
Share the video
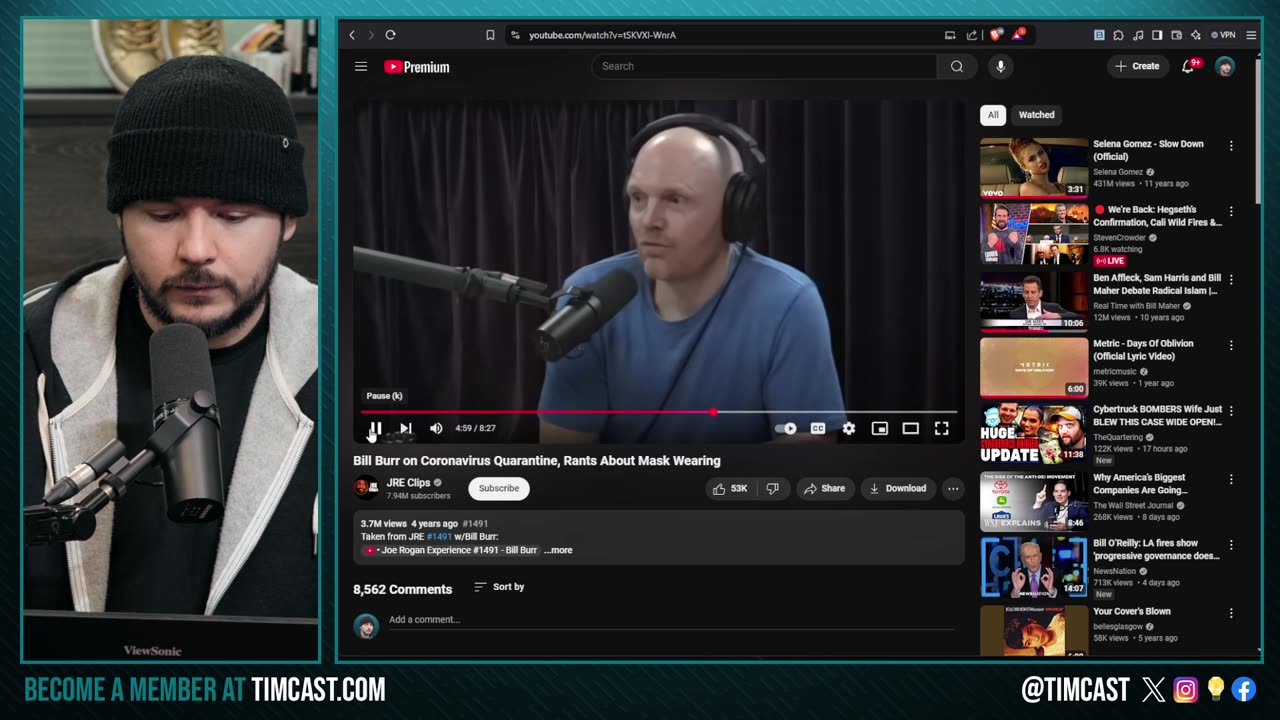[x=824, y=488]
